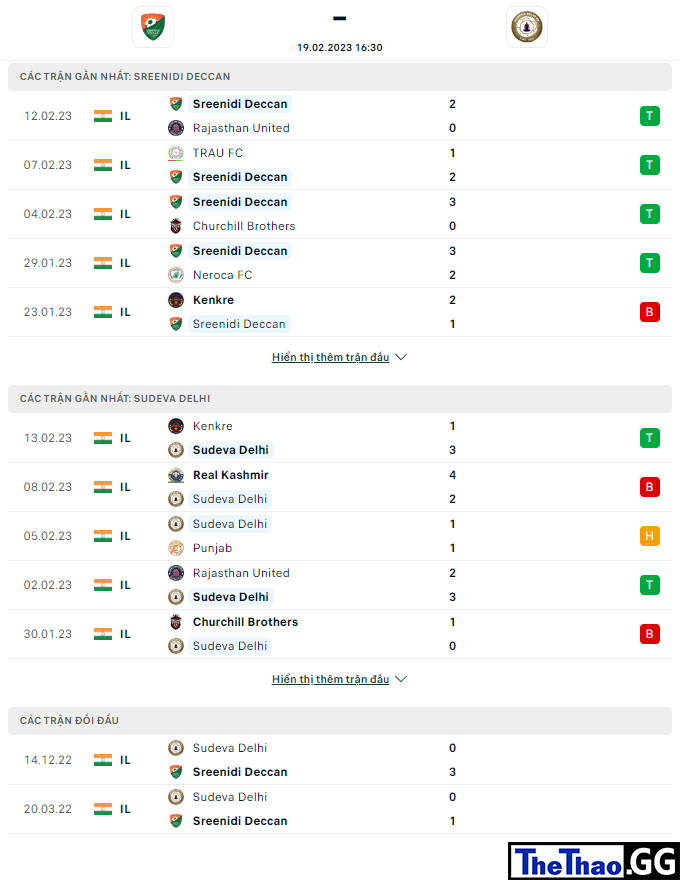The image size is (680, 880).
Task: Open the 14.12.22 head-to-head match row
Action: [x=340, y=760]
